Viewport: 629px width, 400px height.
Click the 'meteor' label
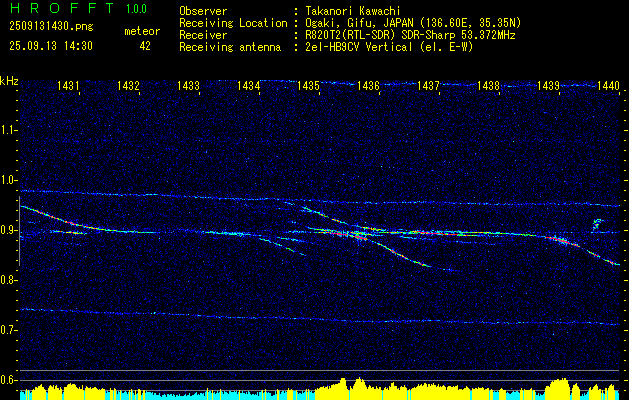pyautogui.click(x=142, y=31)
